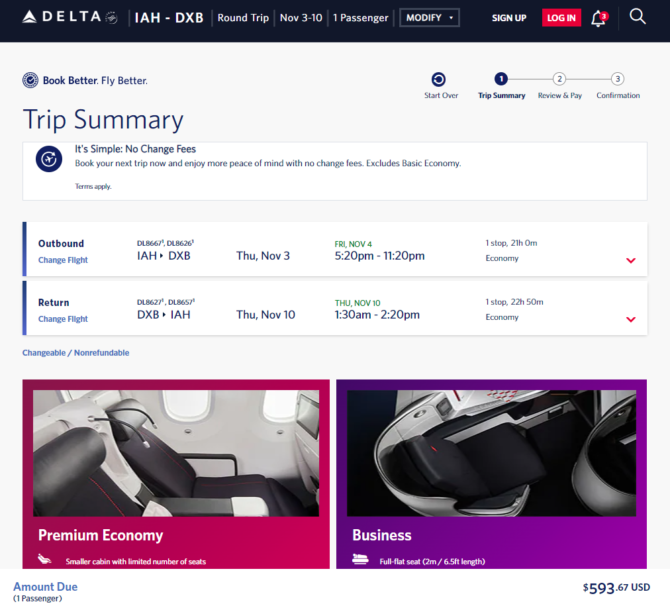Click the Thu, Nov 3 outbound date
The image size is (670, 604).
tap(263, 256)
